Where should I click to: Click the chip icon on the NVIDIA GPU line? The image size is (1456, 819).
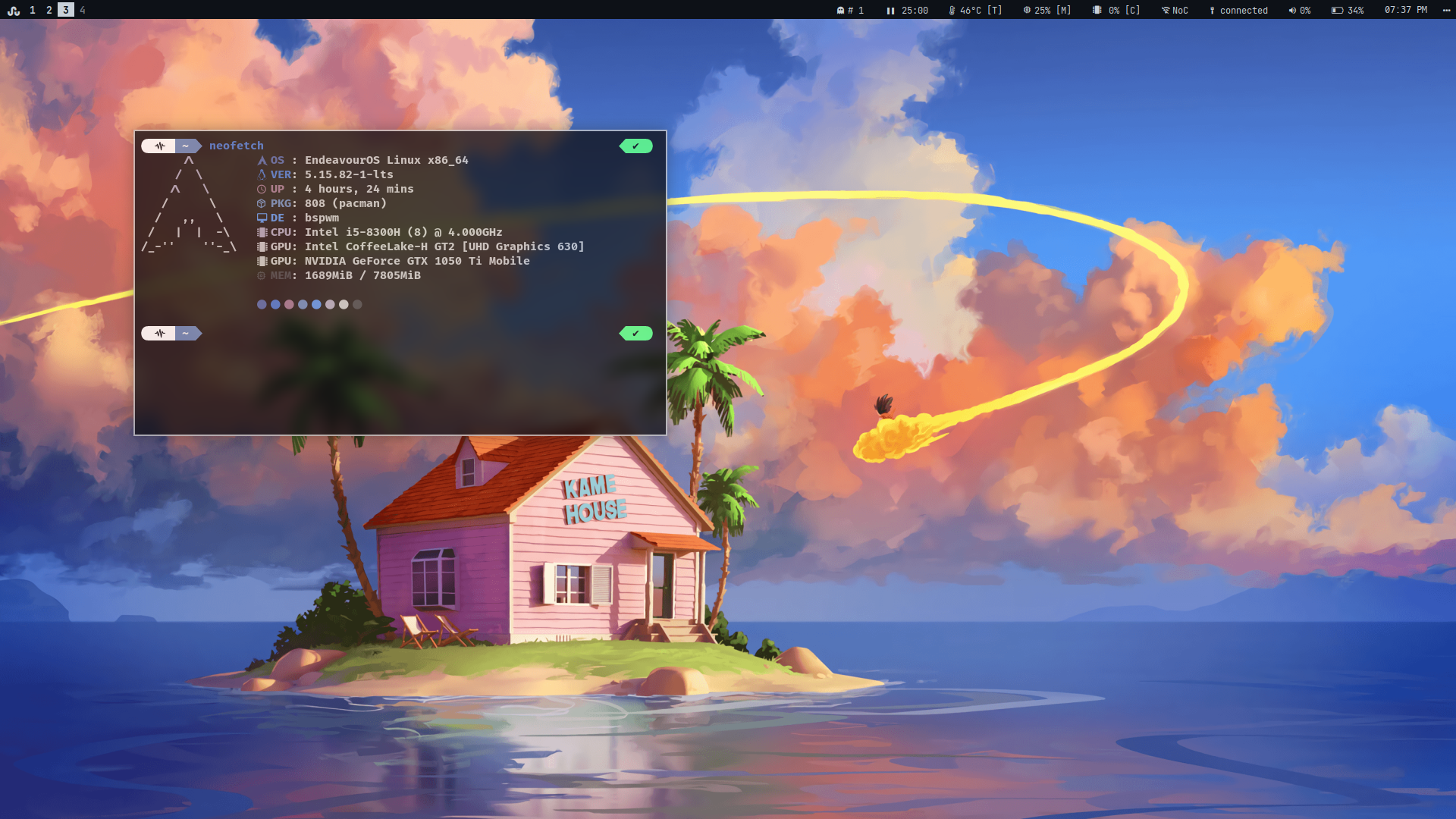tap(262, 262)
